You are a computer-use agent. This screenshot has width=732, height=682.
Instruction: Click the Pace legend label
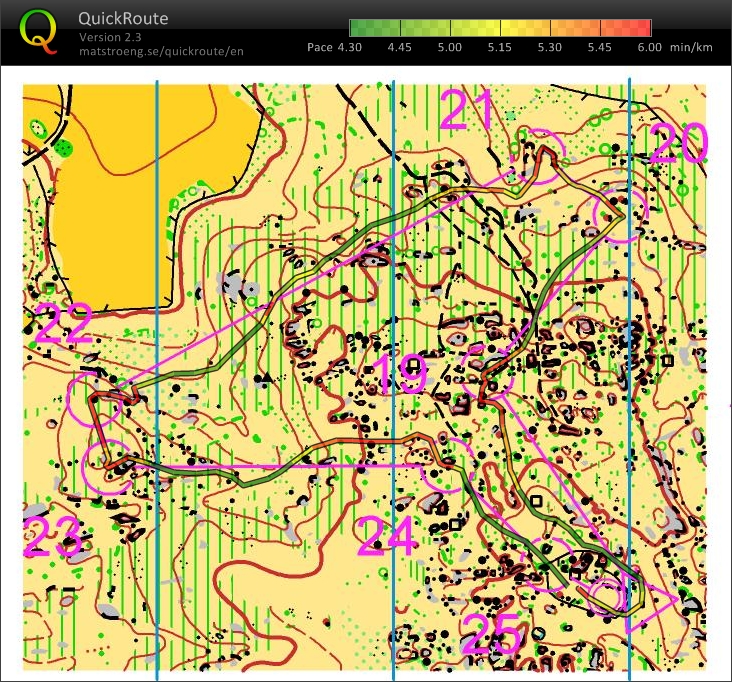click(320, 47)
